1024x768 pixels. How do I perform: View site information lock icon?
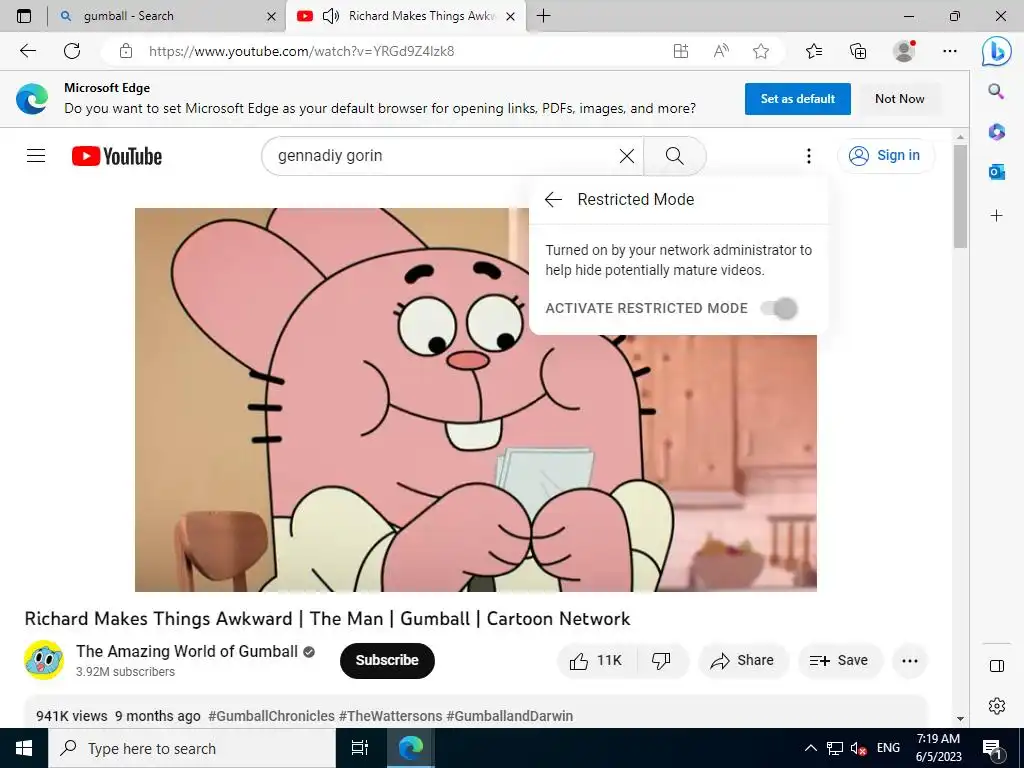point(126,51)
